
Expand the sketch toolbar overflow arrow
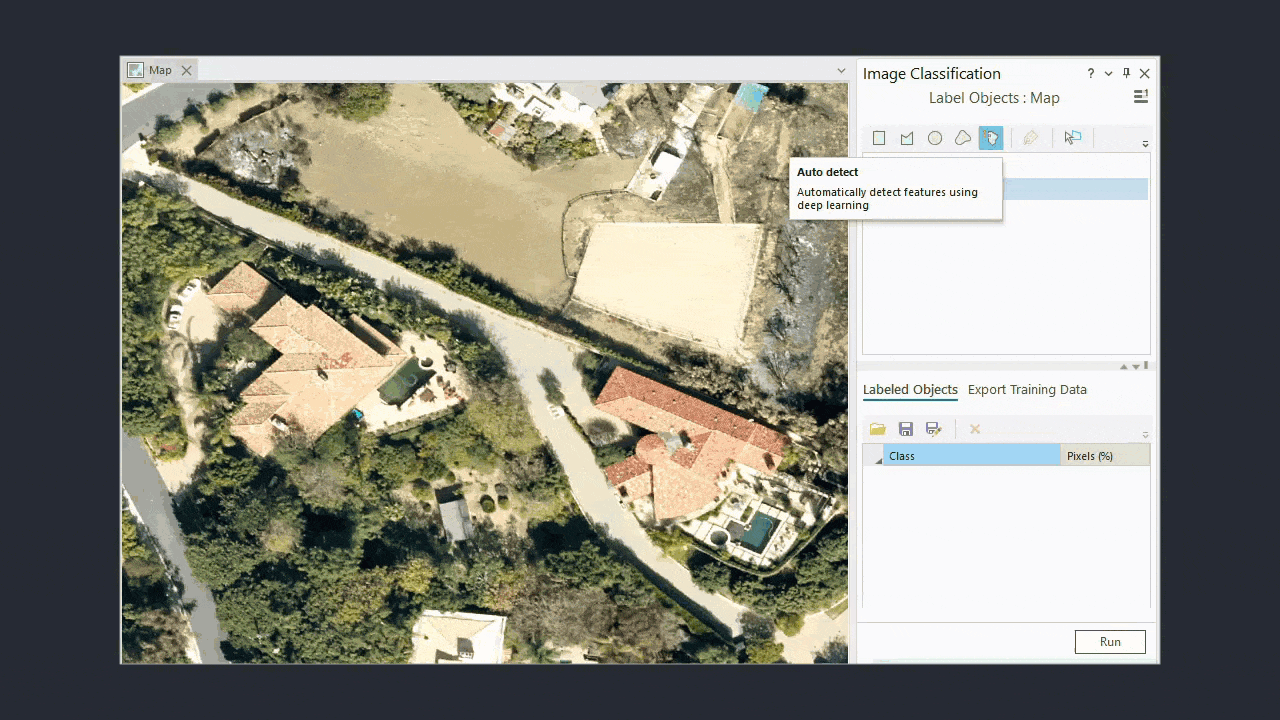click(x=1145, y=142)
